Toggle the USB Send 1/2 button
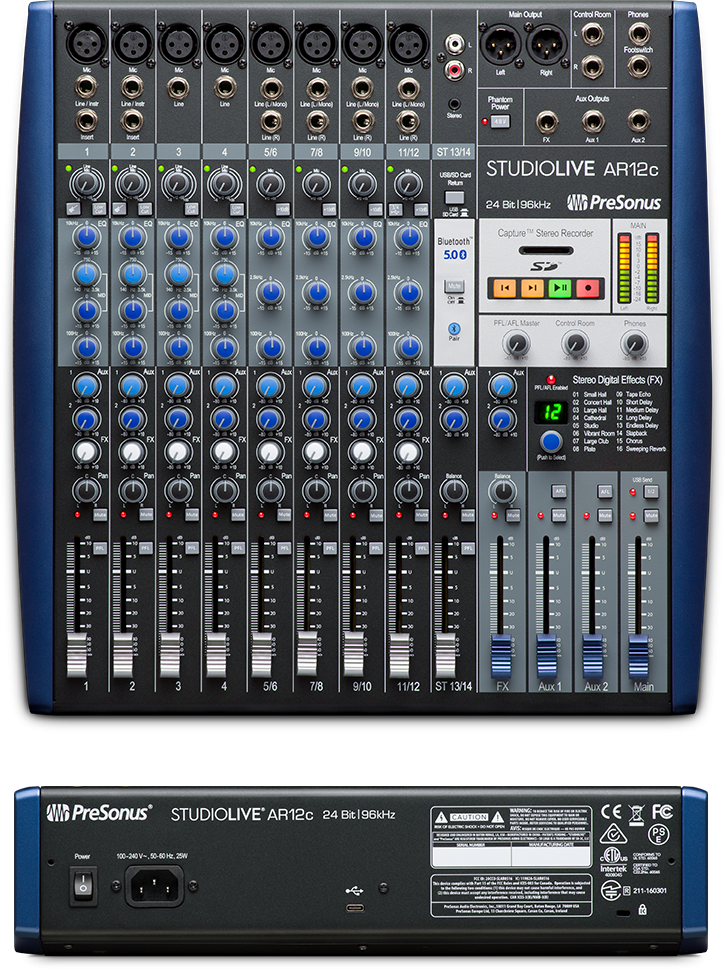The image size is (725, 970). coord(651,491)
